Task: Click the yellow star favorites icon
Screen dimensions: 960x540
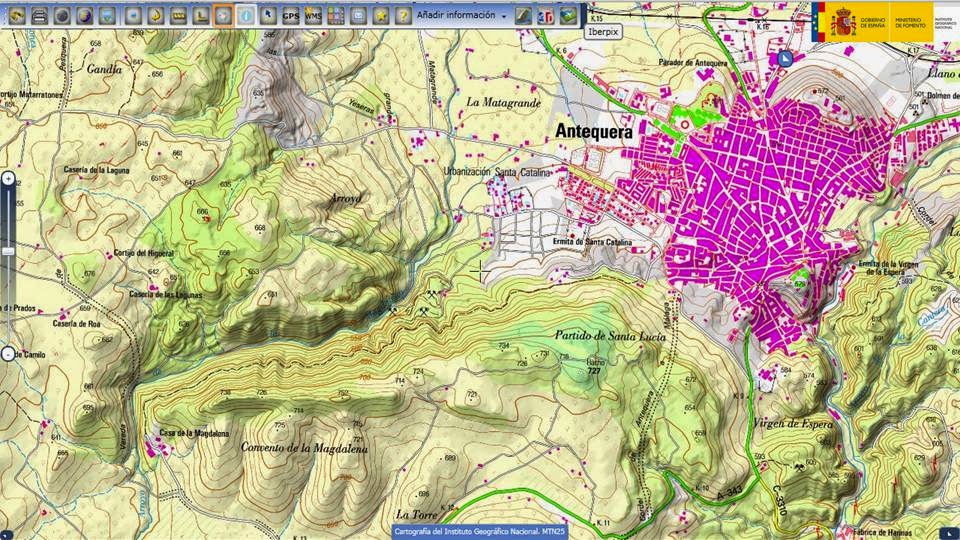Action: [x=381, y=16]
